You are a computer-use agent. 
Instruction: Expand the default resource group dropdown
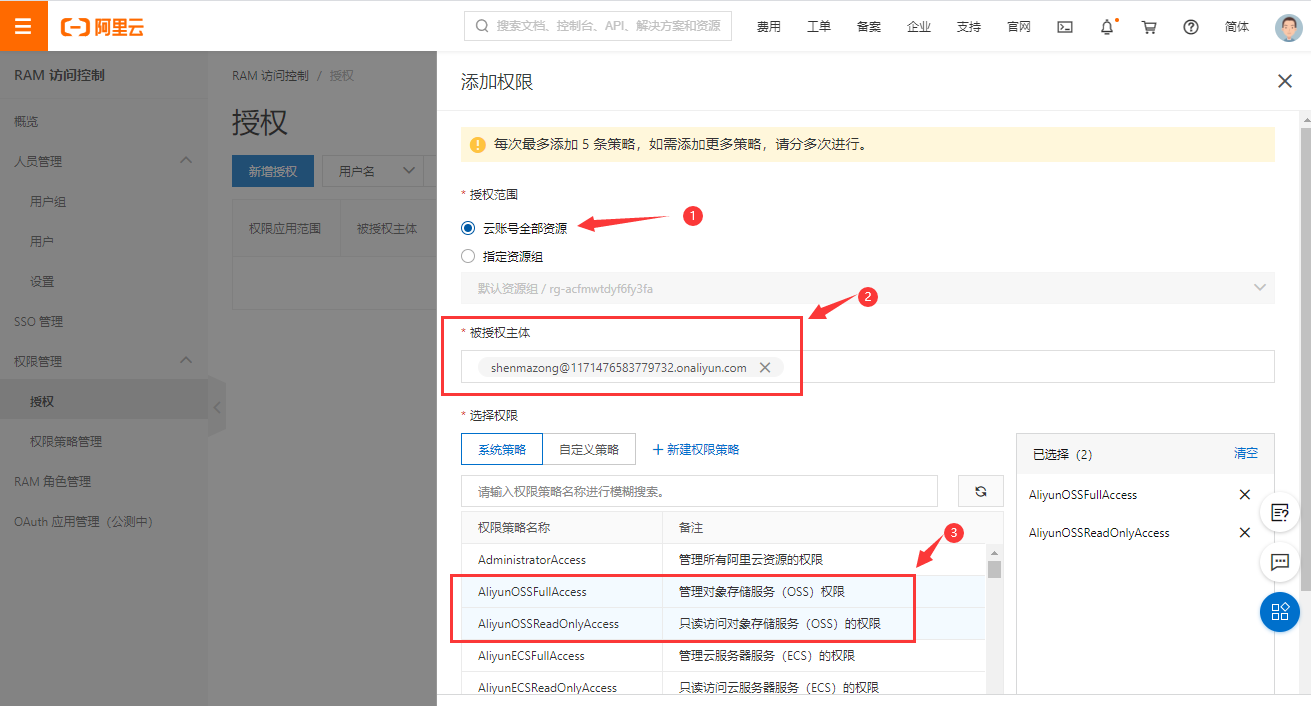[x=868, y=288]
